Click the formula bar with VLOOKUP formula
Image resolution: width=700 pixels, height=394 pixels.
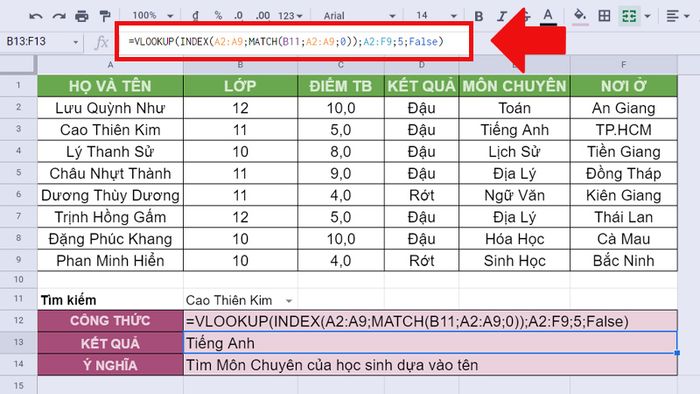point(294,41)
